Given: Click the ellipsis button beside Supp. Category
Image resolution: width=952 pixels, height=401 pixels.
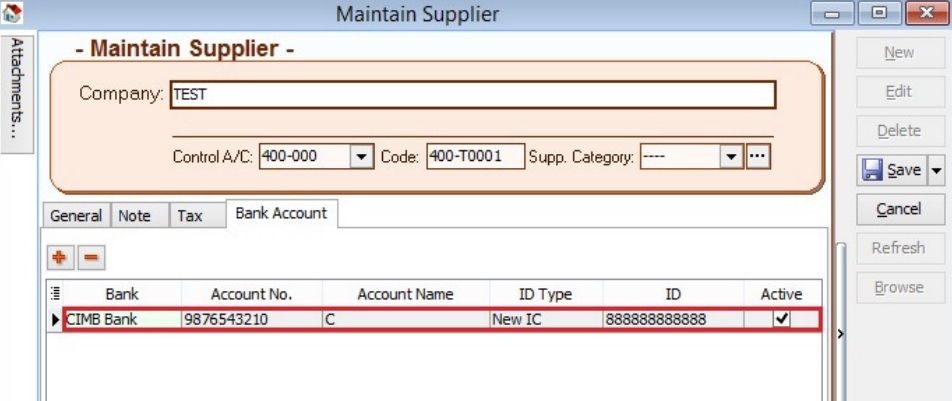Looking at the screenshot, I should 759,157.
